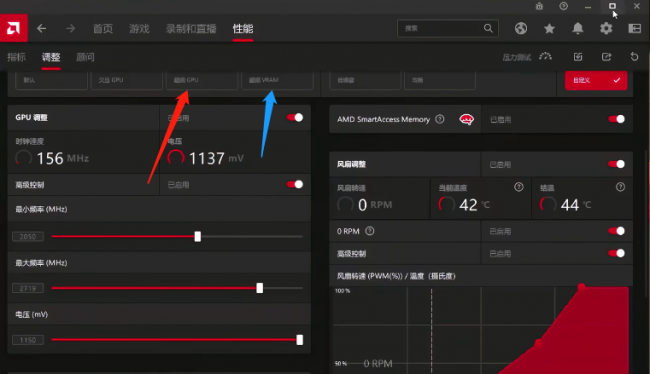Toggle GPU 调整 switch

pyautogui.click(x=295, y=118)
